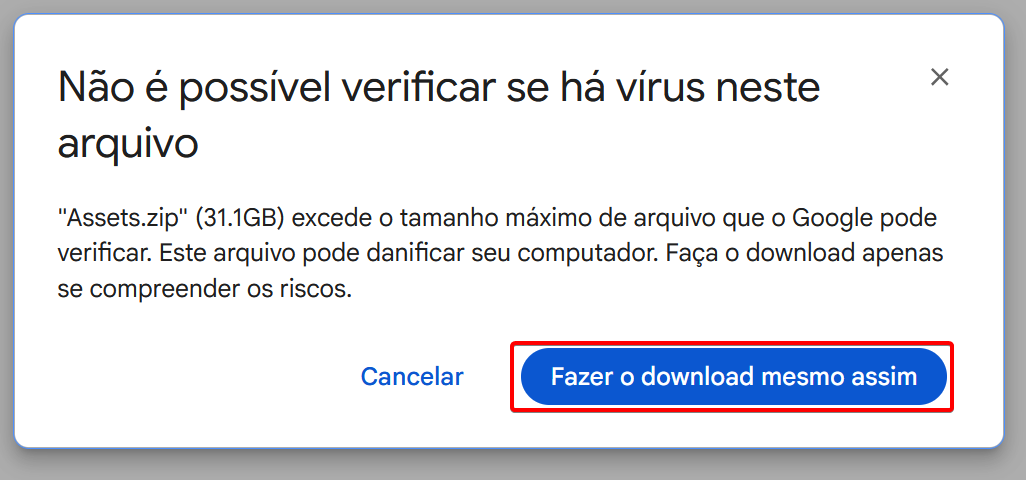
Task: Dismiss the dialog using the X icon
Action: 940,77
